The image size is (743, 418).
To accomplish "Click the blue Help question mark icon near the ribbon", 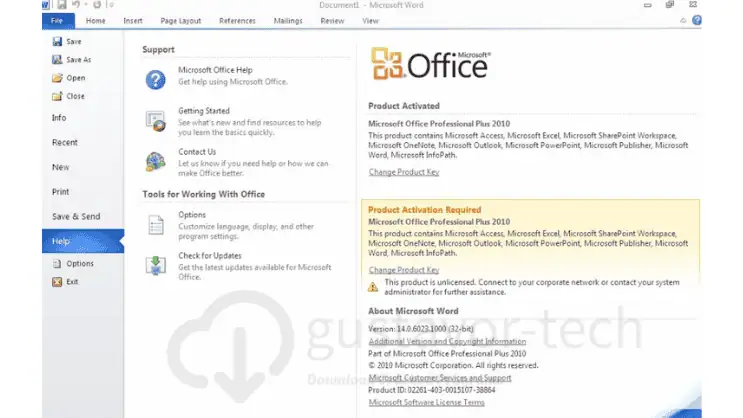I will [x=697, y=20].
